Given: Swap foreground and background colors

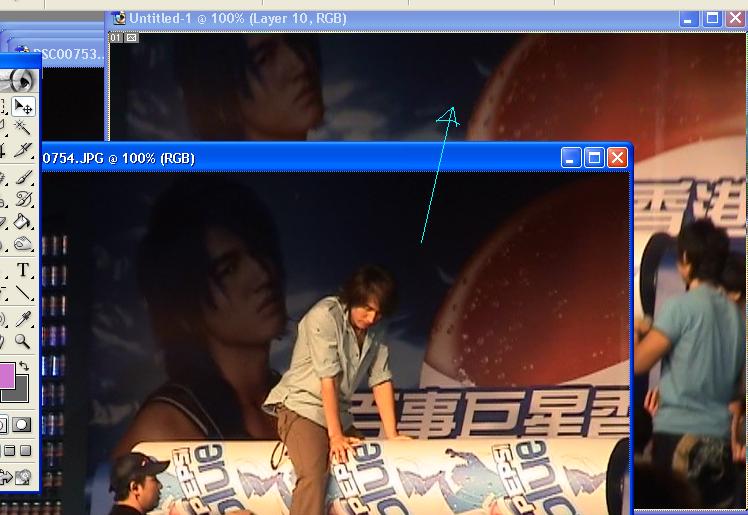Looking at the screenshot, I should (24, 366).
